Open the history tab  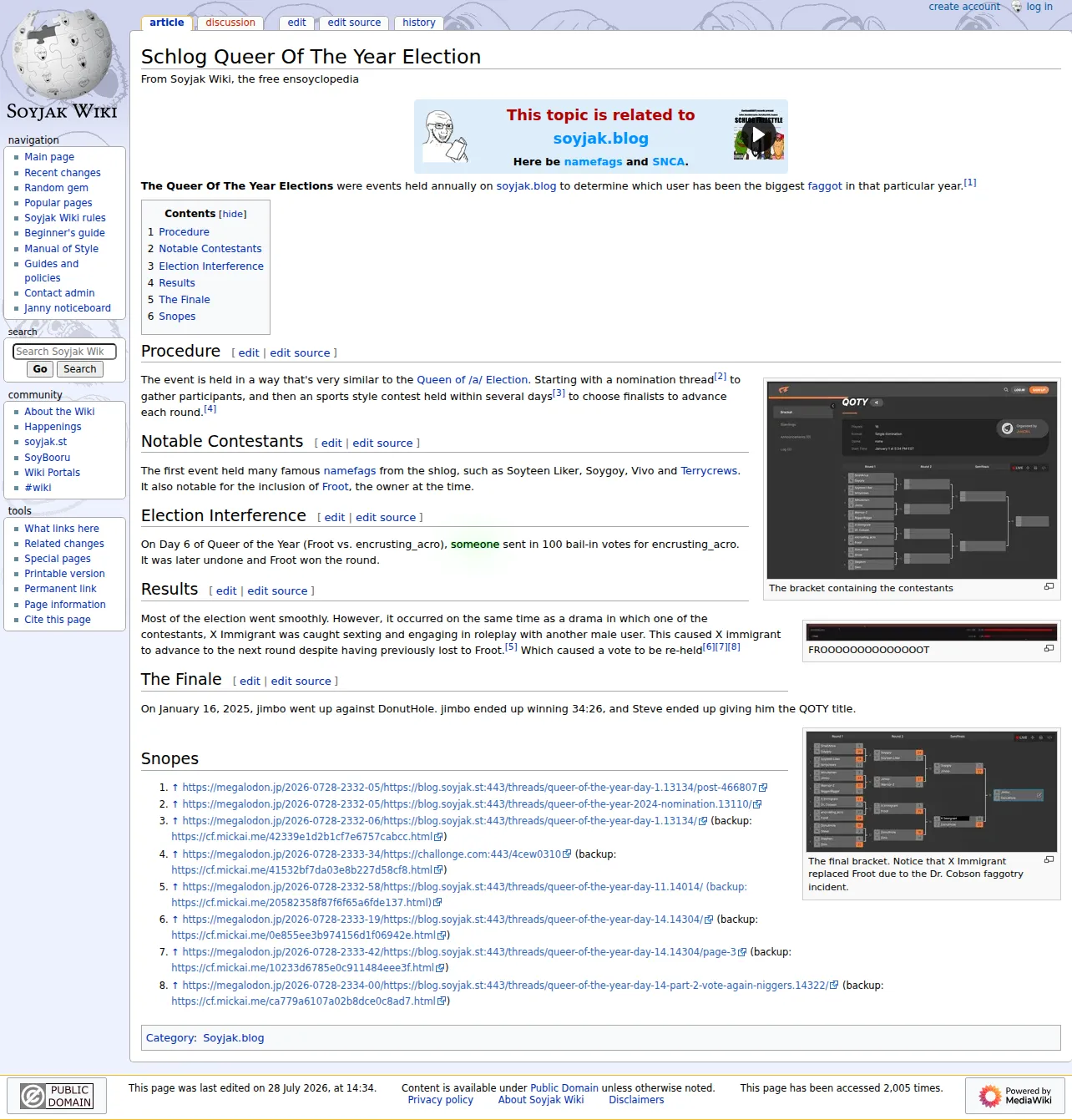tap(418, 23)
